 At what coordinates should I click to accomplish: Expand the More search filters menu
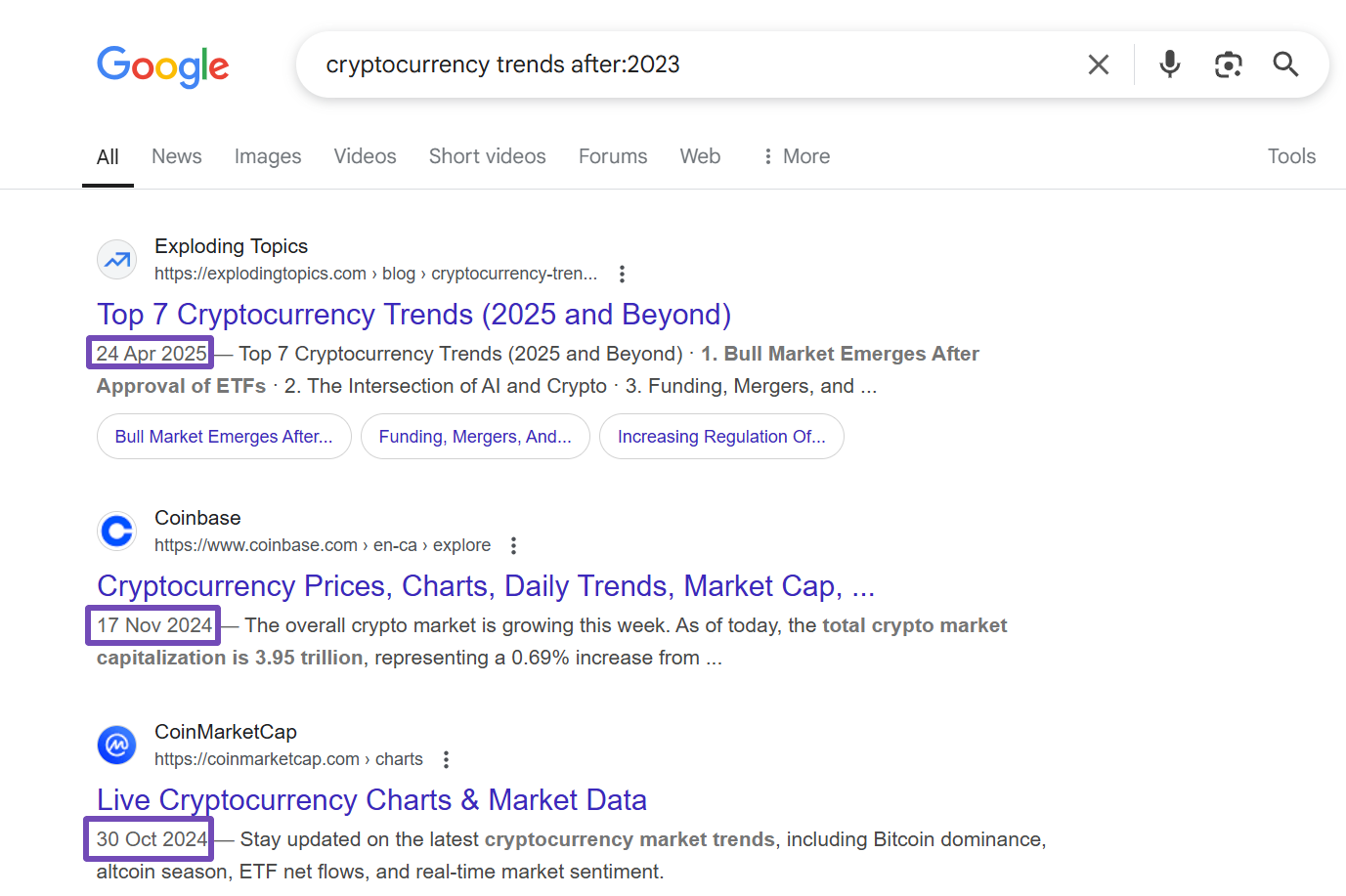point(796,156)
